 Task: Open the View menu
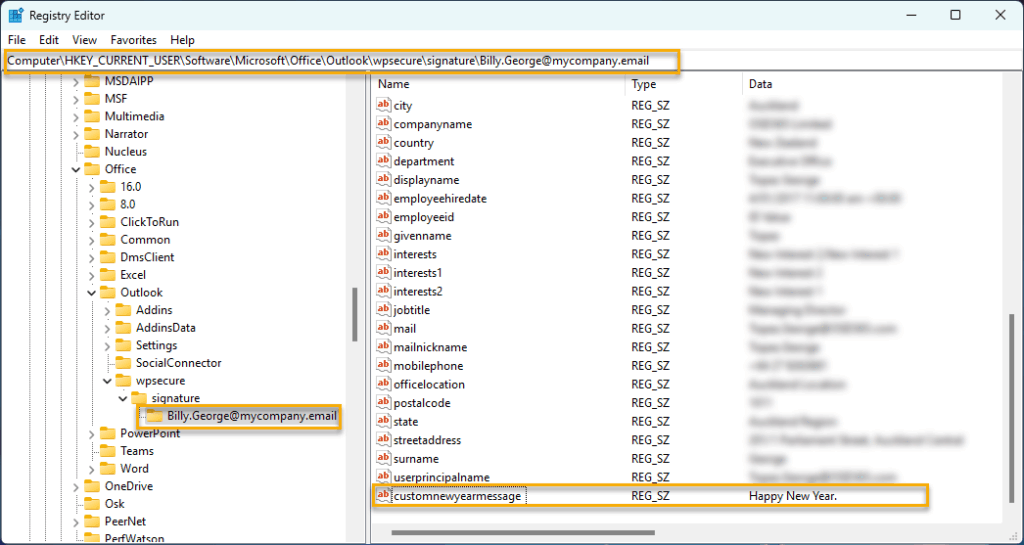pos(84,40)
